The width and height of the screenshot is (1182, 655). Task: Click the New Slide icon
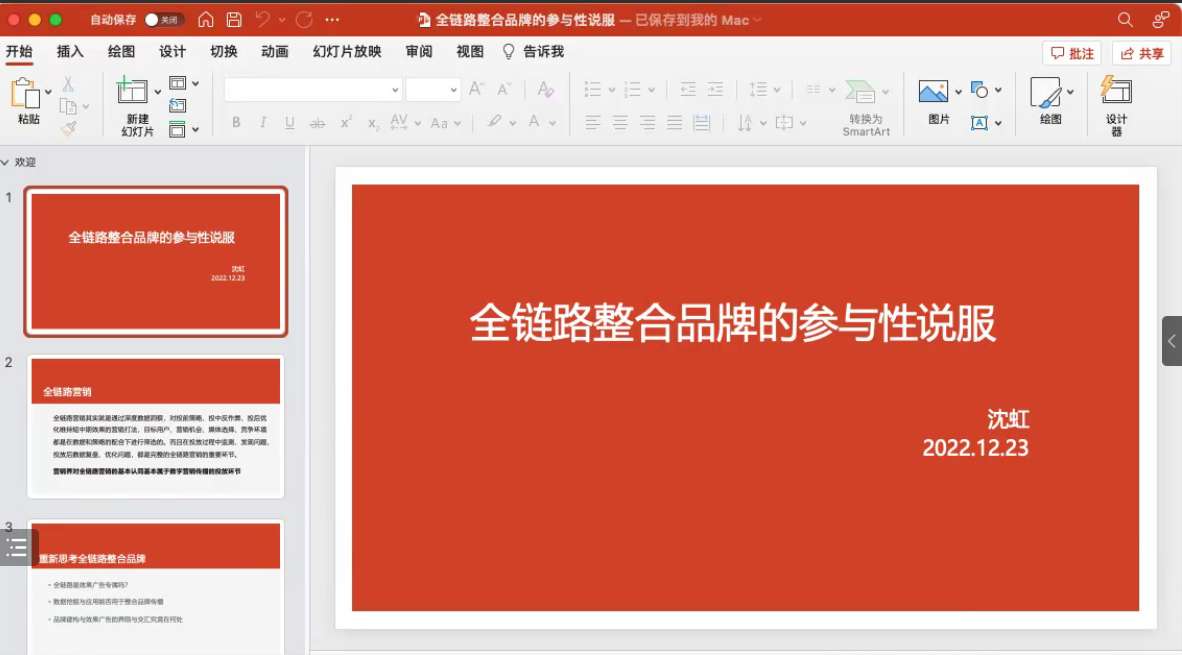click(x=133, y=92)
